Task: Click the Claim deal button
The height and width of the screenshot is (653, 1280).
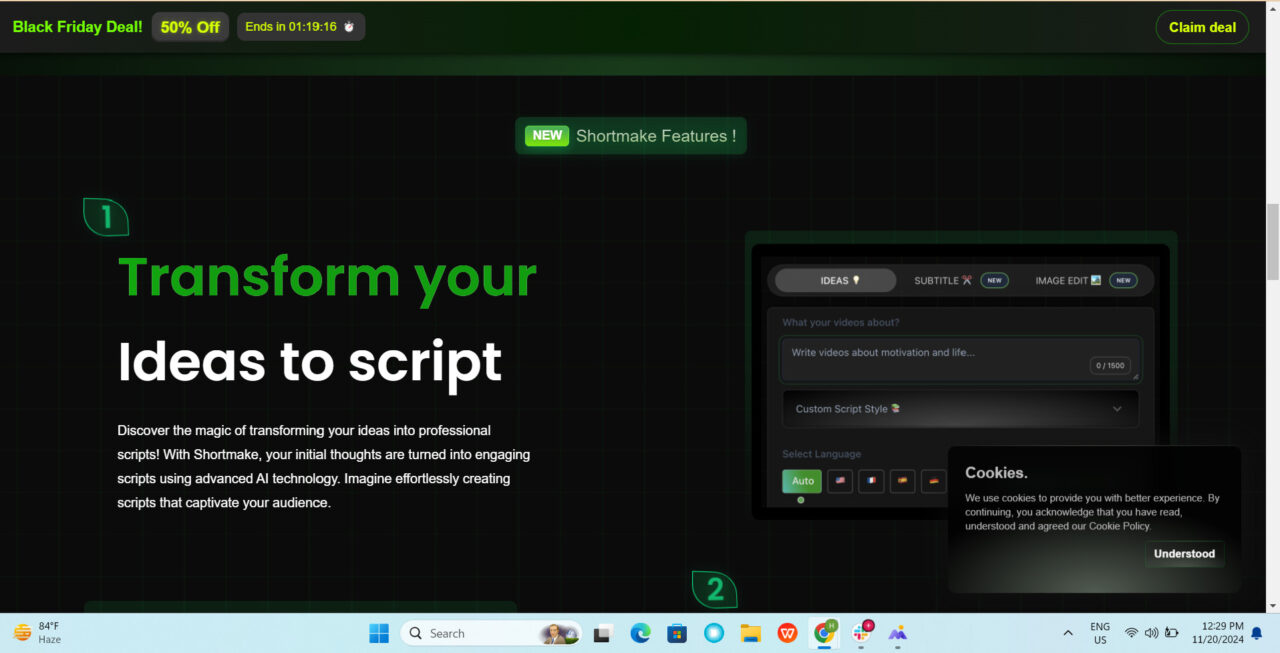Action: tap(1202, 27)
